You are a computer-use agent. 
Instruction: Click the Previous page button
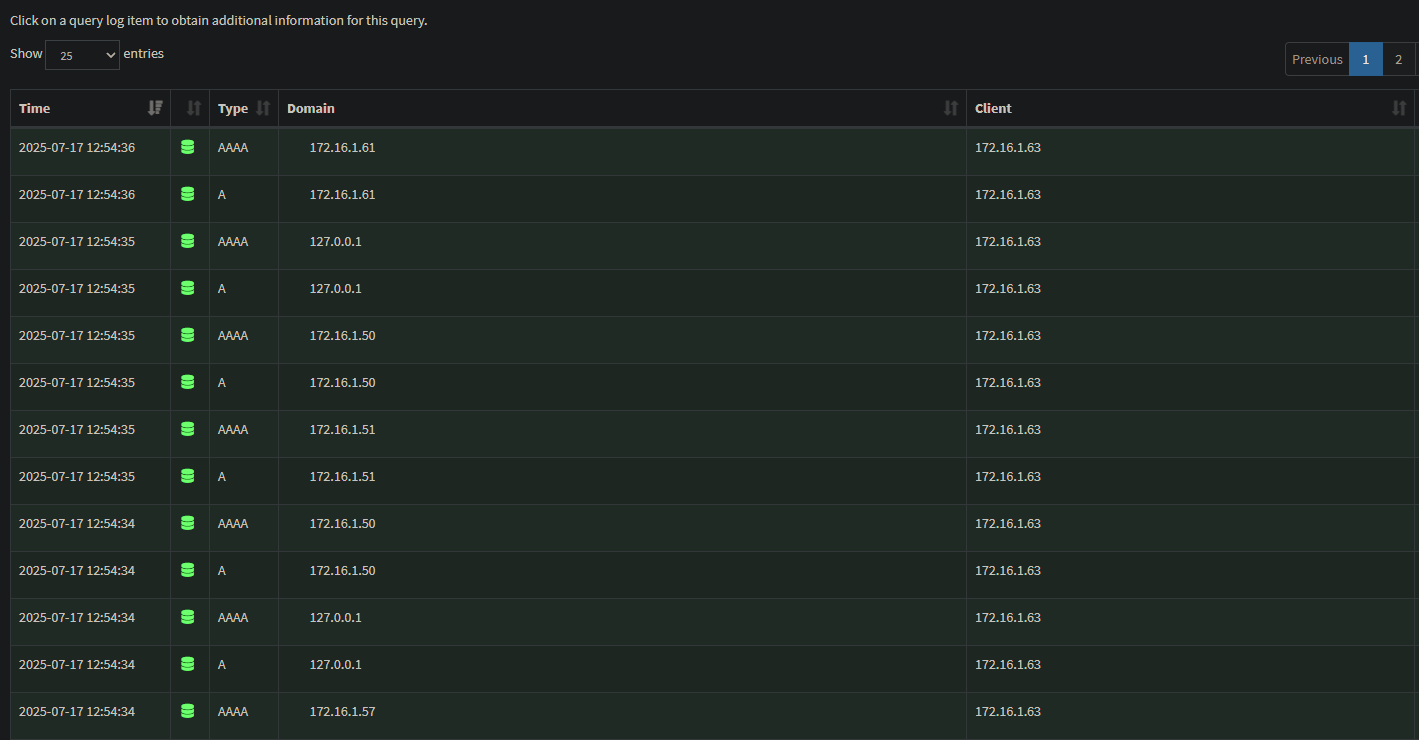(x=1317, y=59)
